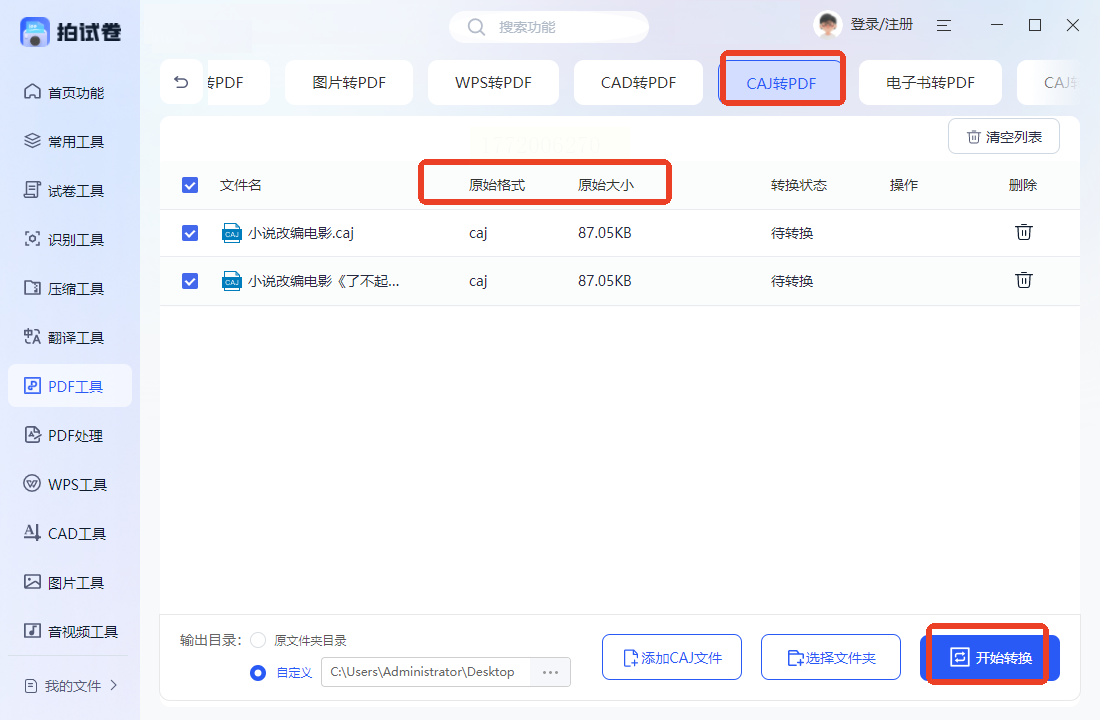Switch to the 电子书转PDF tab
Image resolution: width=1100 pixels, height=720 pixels.
click(x=930, y=83)
